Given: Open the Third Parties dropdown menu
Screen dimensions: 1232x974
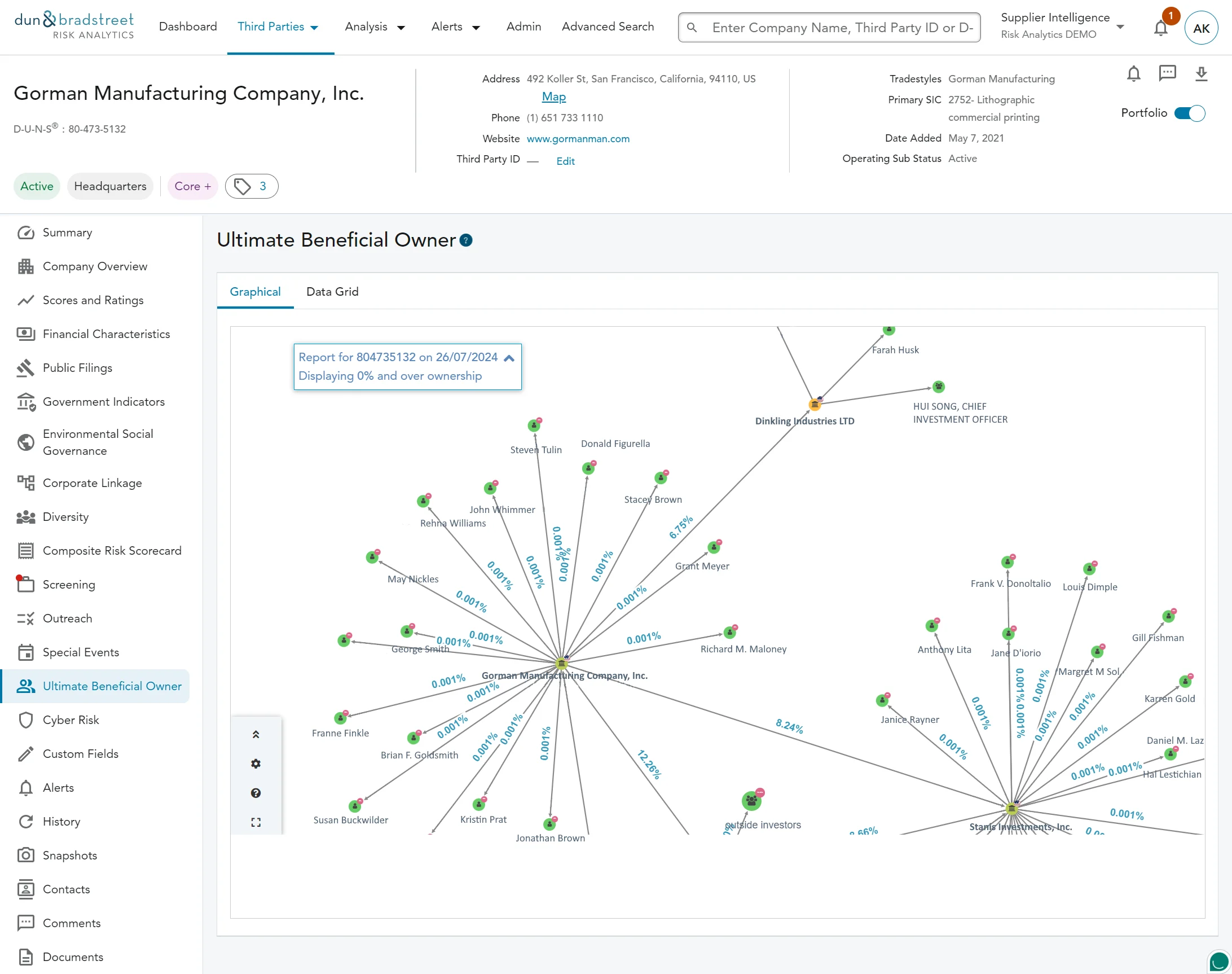Looking at the screenshot, I should tap(278, 27).
